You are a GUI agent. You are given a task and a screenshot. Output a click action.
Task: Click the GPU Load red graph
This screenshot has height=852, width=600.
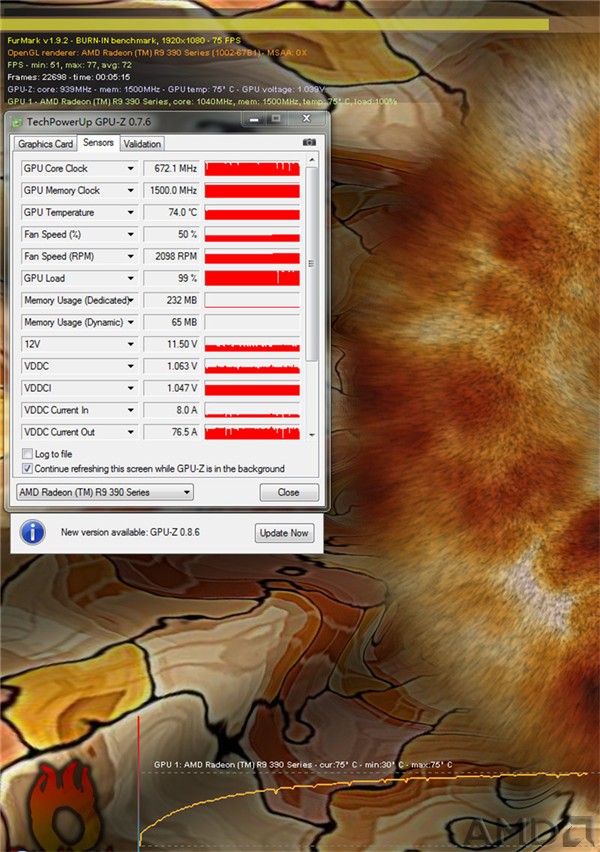[252, 278]
